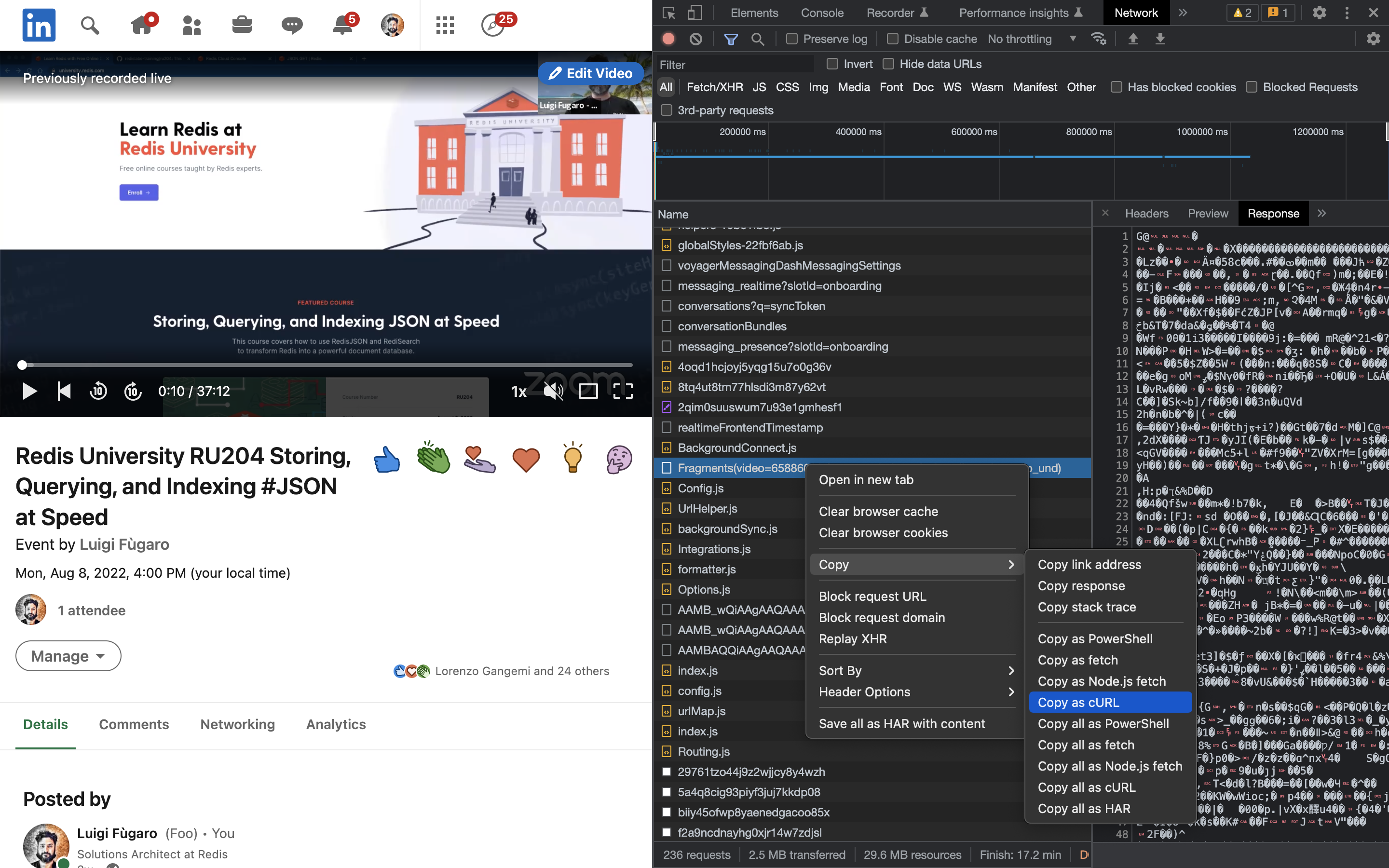1389x868 pixels.
Task: Open network conditions wifi icon
Action: point(1099,39)
